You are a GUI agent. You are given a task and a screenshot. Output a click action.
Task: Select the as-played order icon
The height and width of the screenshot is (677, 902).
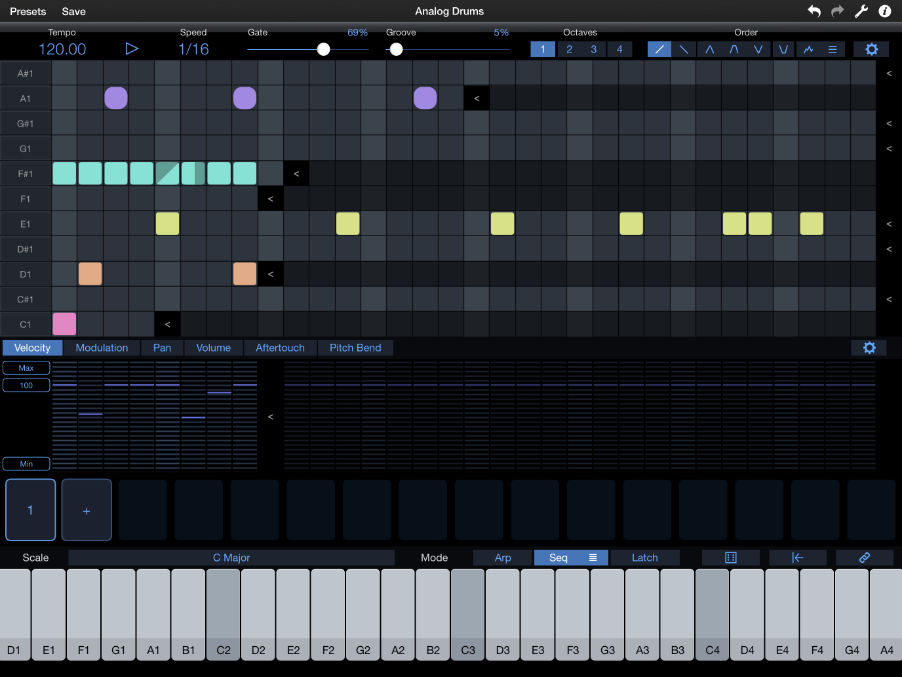pos(834,48)
